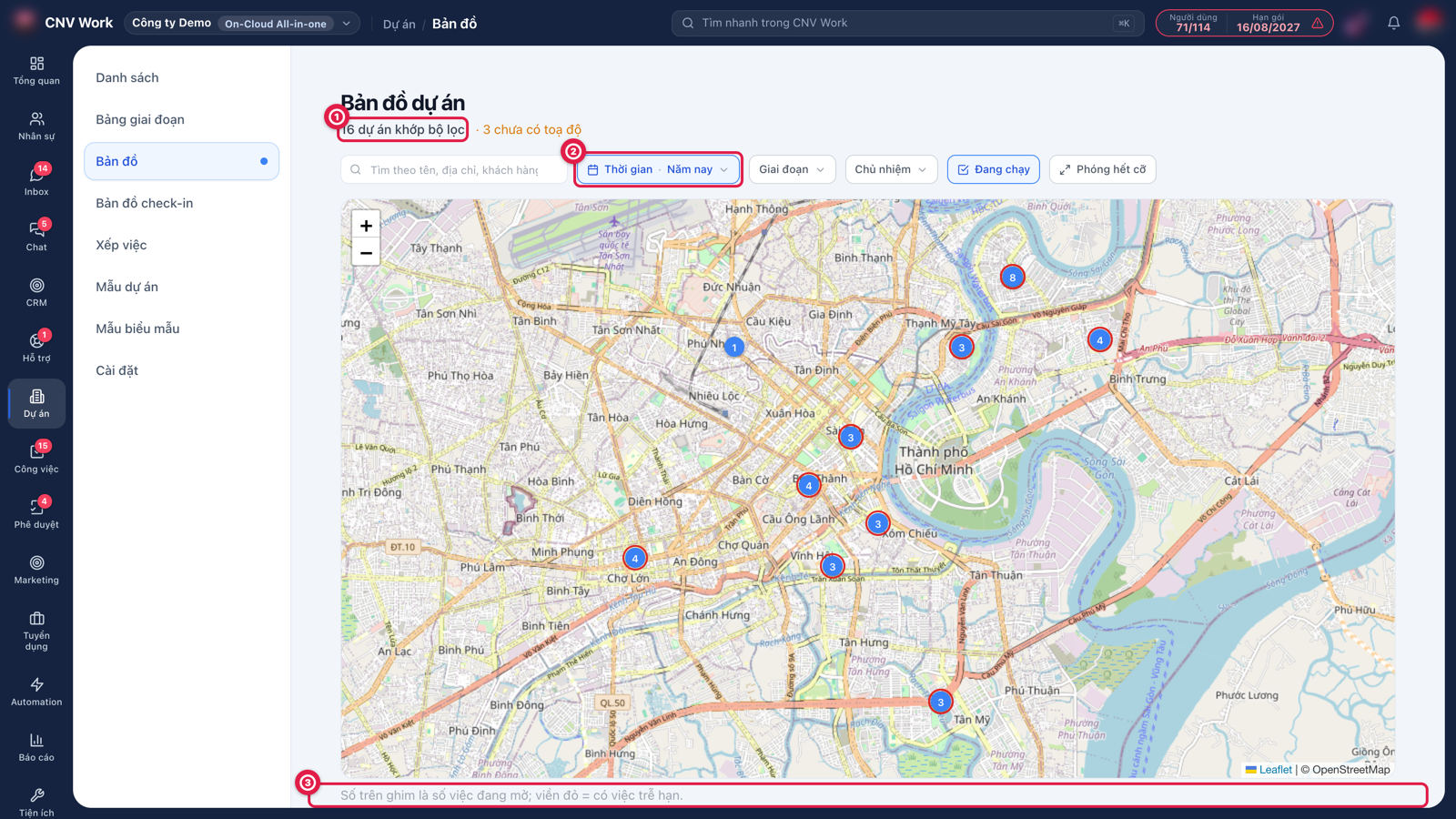Select Danh sách in project menu
Image resolution: width=1456 pixels, height=819 pixels.
[181, 77]
